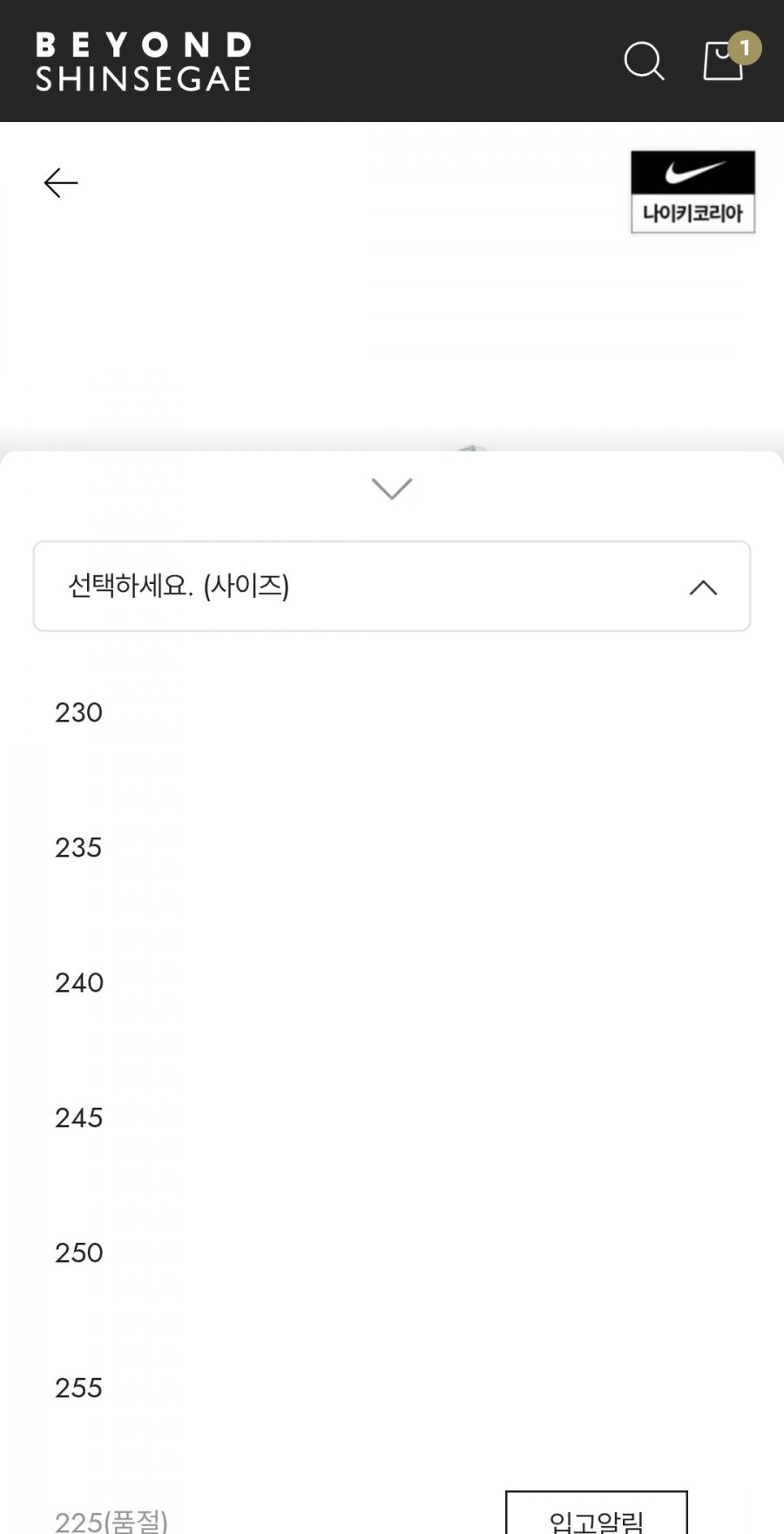
Task: Tap the 나이키코리아 brand label
Action: (x=693, y=214)
